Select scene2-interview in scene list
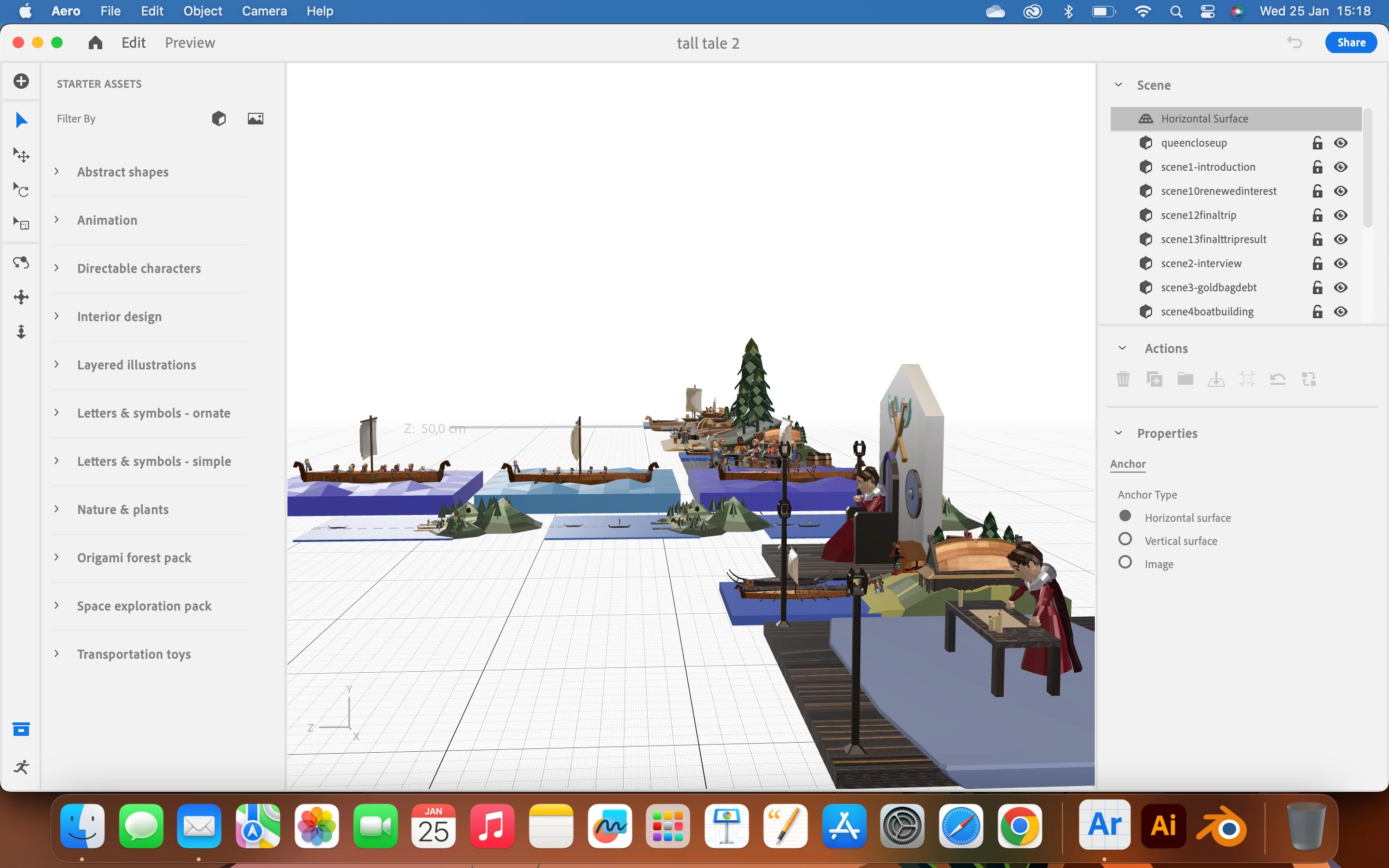The height and width of the screenshot is (868, 1389). click(1201, 263)
